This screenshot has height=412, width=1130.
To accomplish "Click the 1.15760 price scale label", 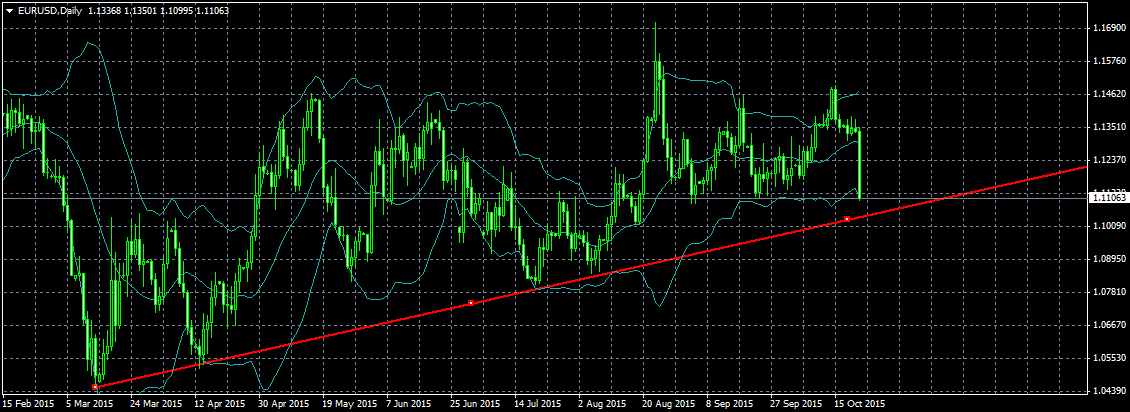I will pos(1108,61).
